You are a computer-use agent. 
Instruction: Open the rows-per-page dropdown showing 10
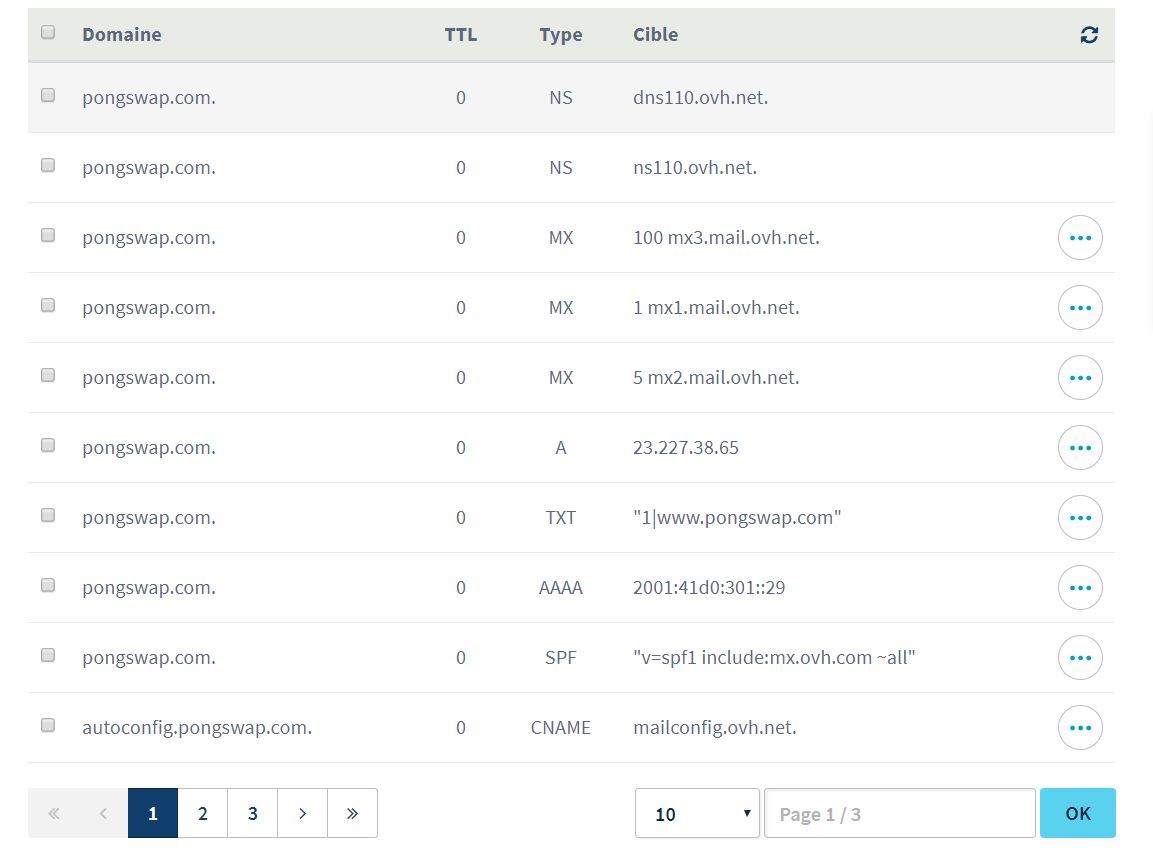click(x=697, y=813)
